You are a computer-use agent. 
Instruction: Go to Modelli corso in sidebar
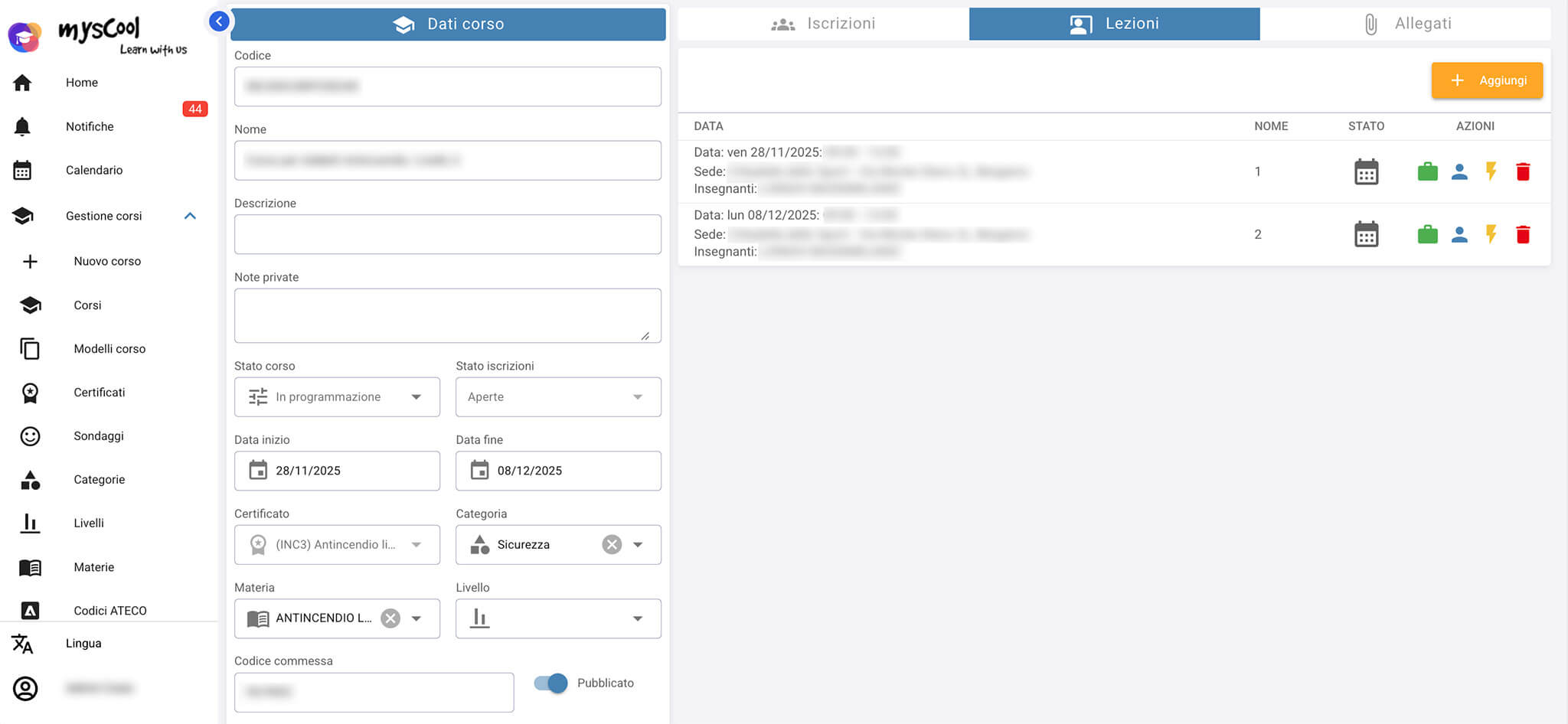click(x=109, y=349)
